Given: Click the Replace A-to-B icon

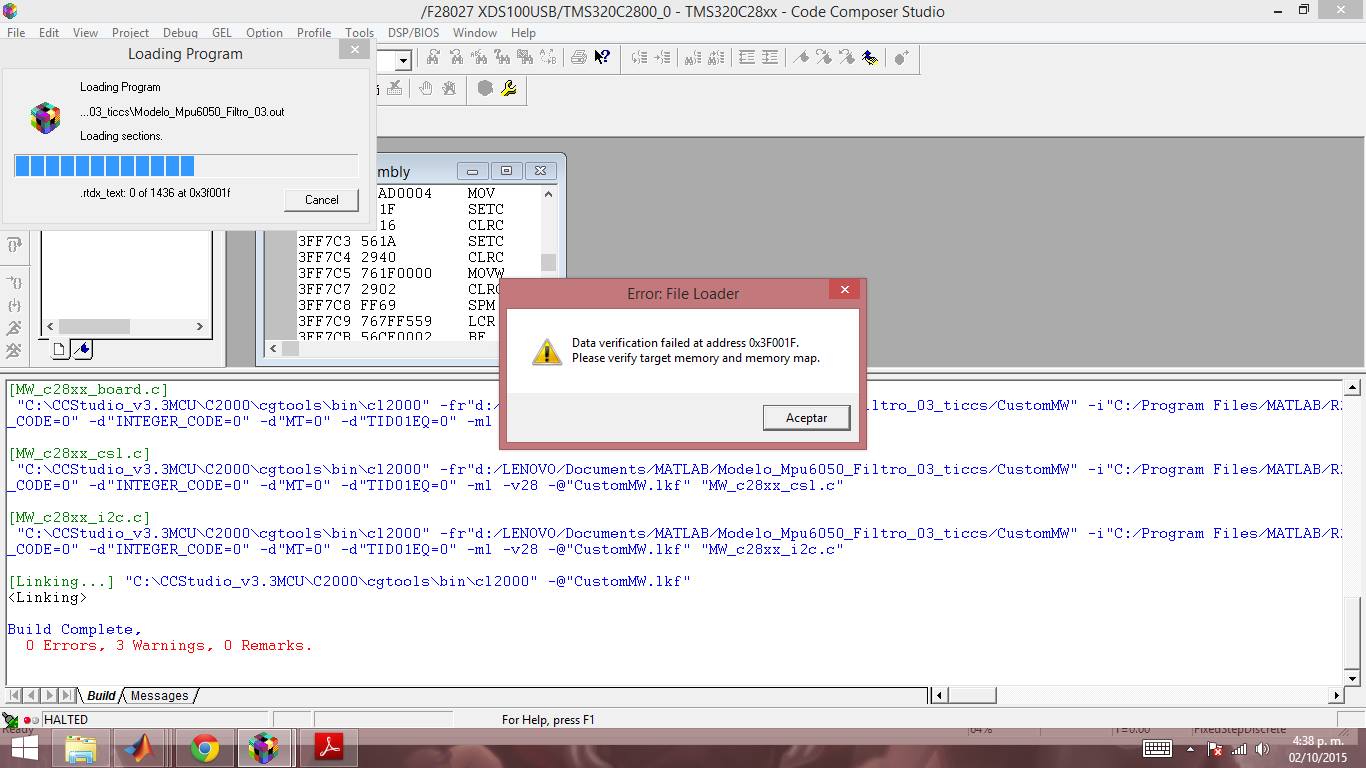Looking at the screenshot, I should click(548, 57).
